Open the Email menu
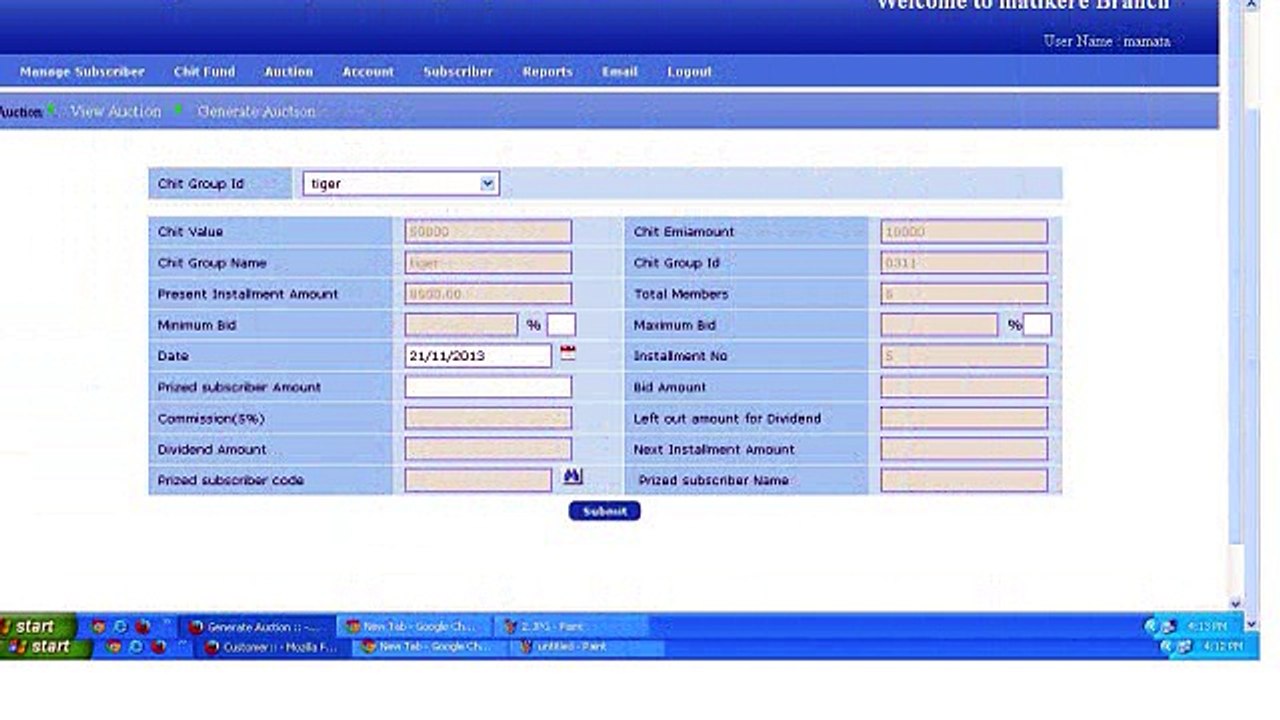1280x720 pixels. [x=619, y=72]
